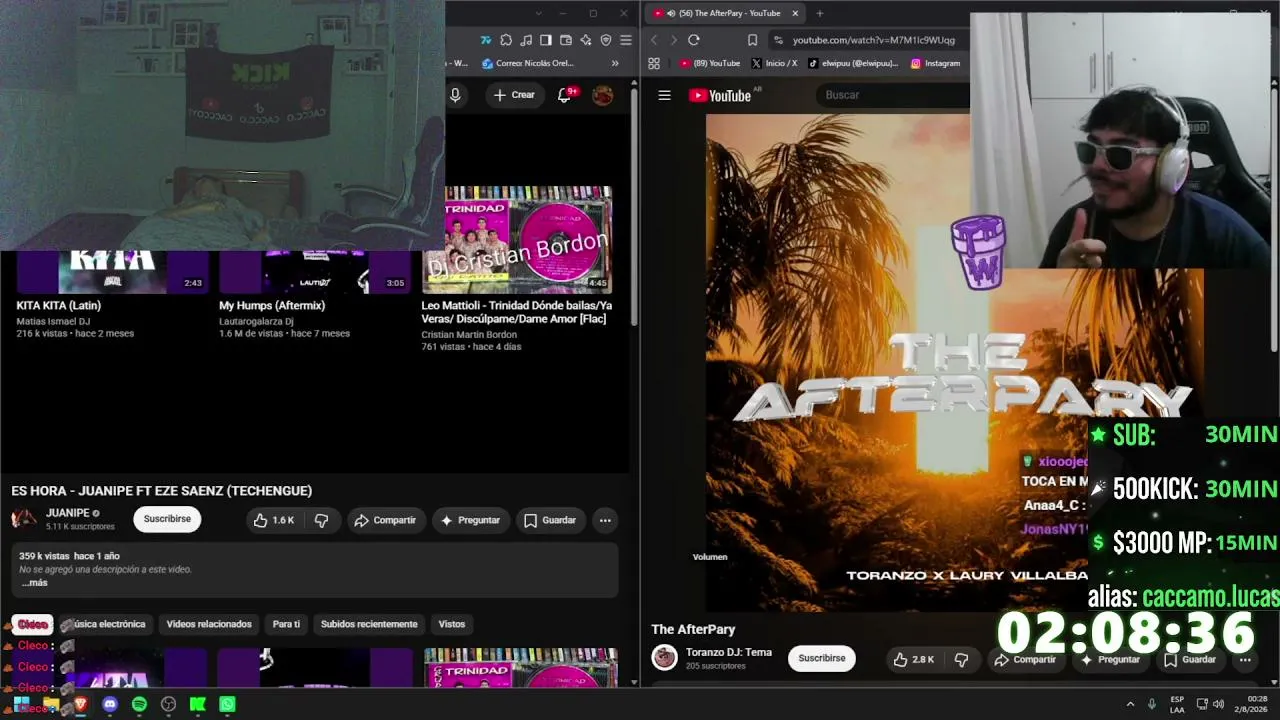The image size is (1280, 720).
Task: Like the ES HORA video (1.6 K)
Action: [273, 520]
